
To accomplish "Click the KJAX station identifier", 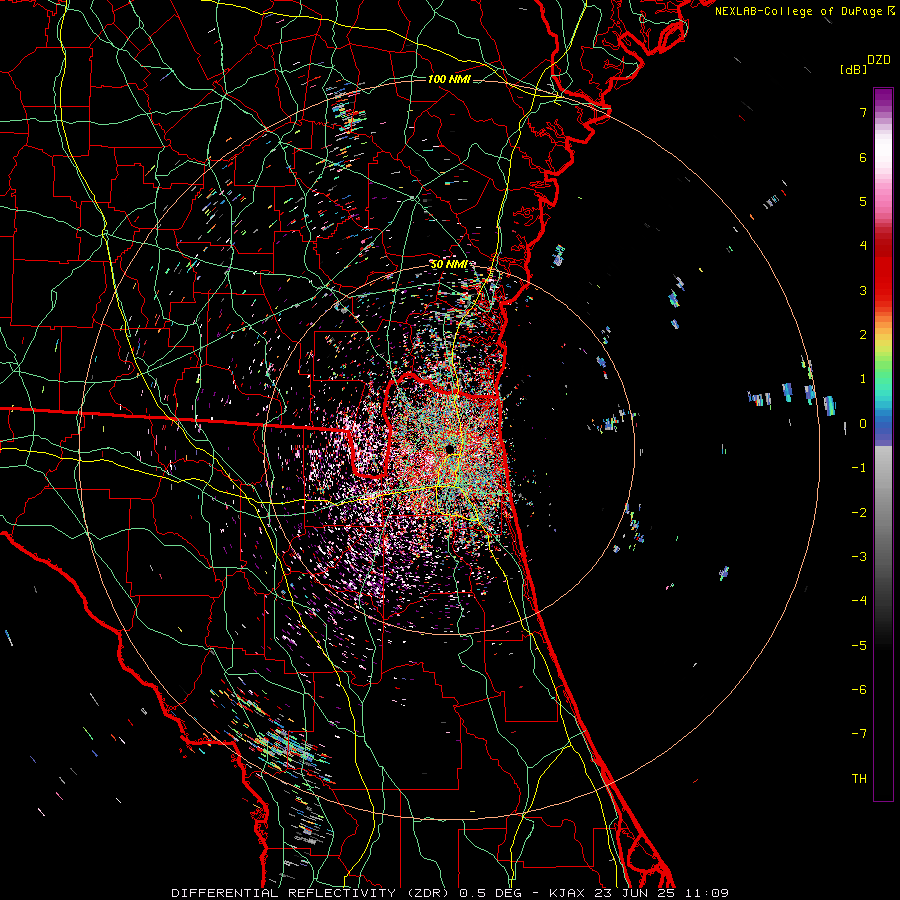I will coord(567,893).
